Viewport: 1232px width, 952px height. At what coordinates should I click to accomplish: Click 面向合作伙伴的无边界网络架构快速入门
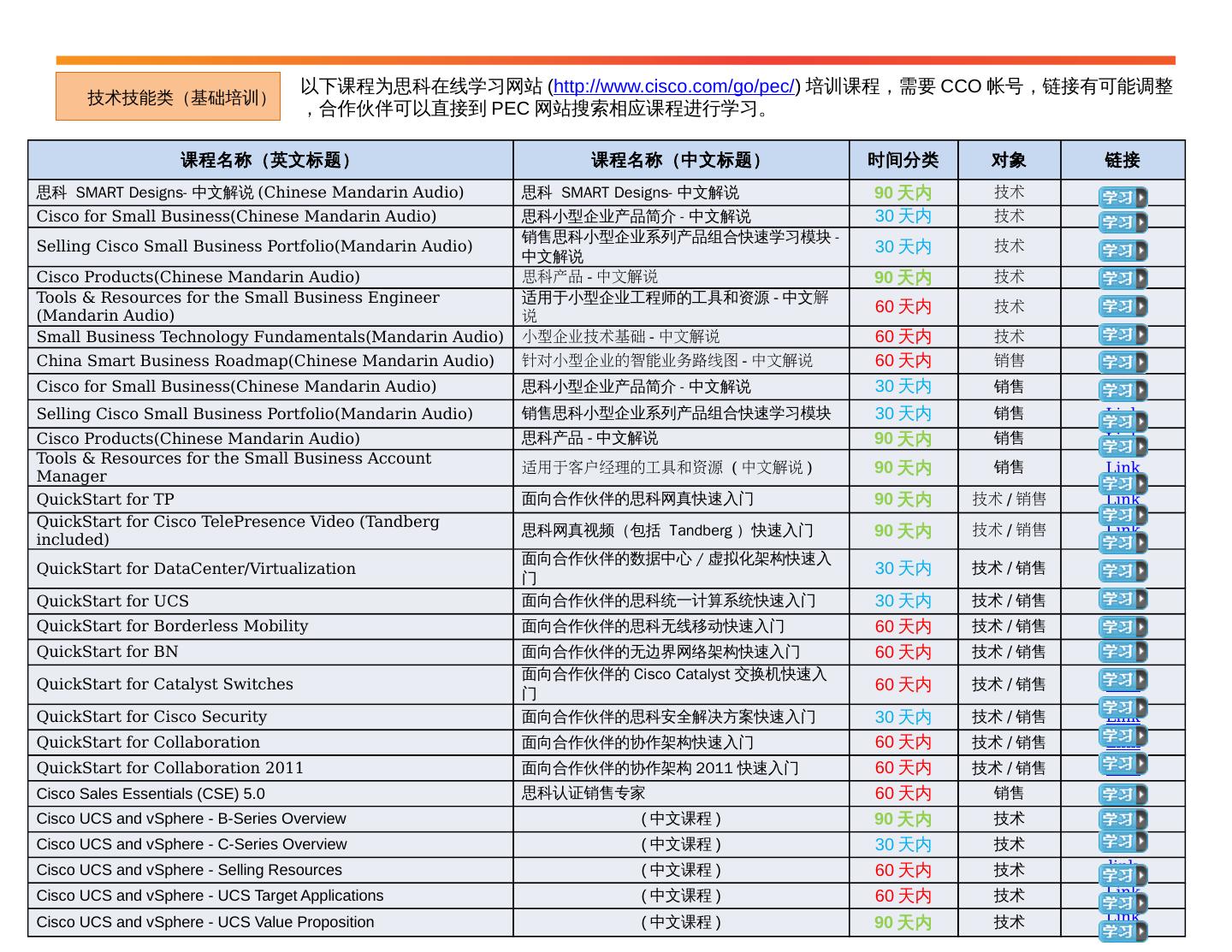click(661, 652)
